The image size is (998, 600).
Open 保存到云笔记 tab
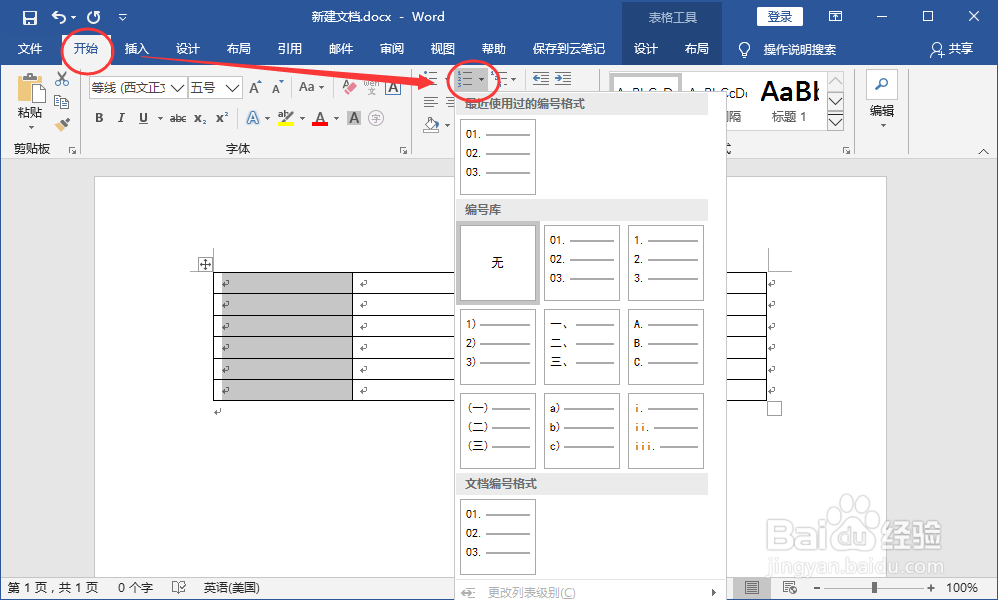(x=569, y=49)
